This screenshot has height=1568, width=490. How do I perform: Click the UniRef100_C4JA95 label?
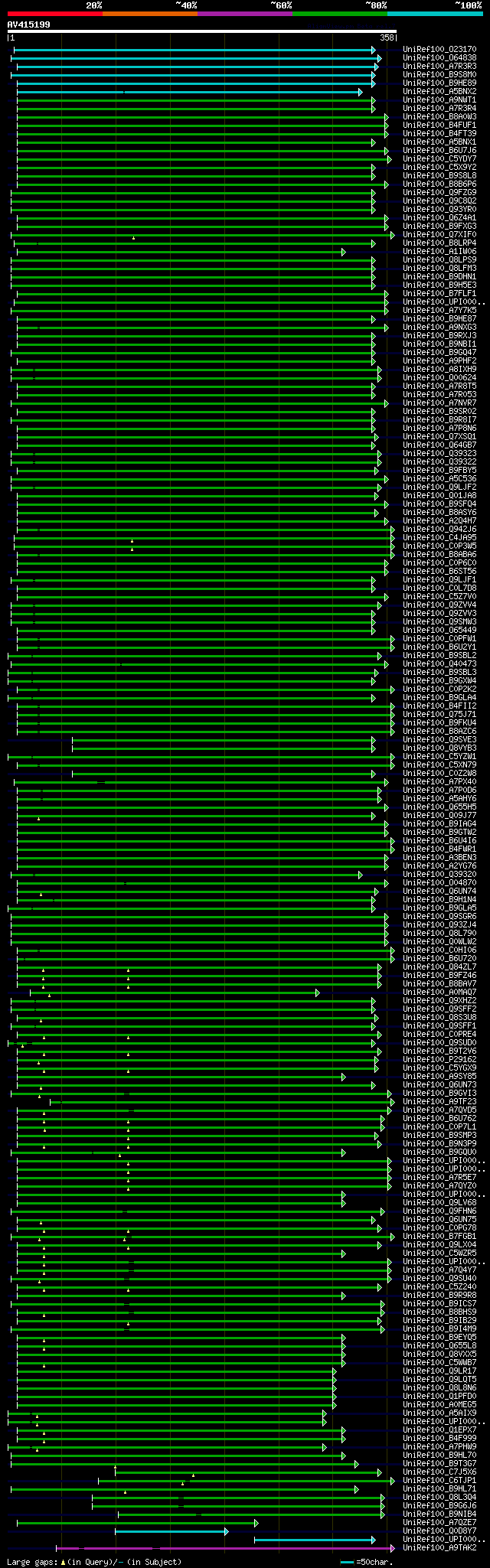pyautogui.click(x=439, y=538)
